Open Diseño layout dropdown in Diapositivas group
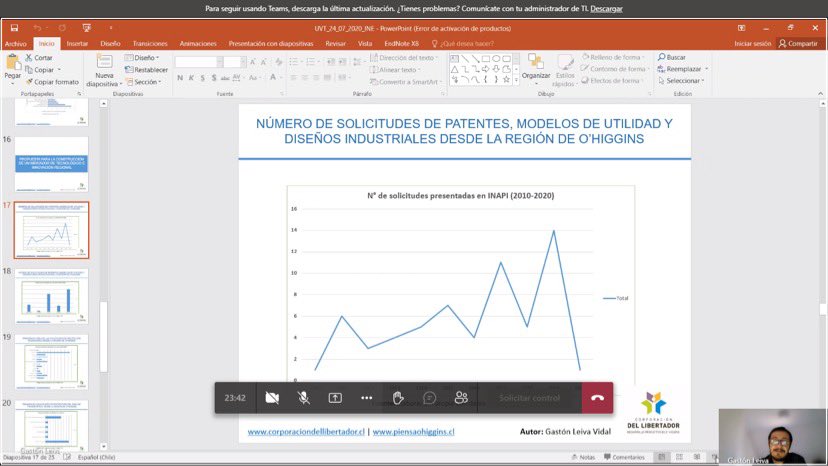This screenshot has width=828, height=466. coord(142,58)
